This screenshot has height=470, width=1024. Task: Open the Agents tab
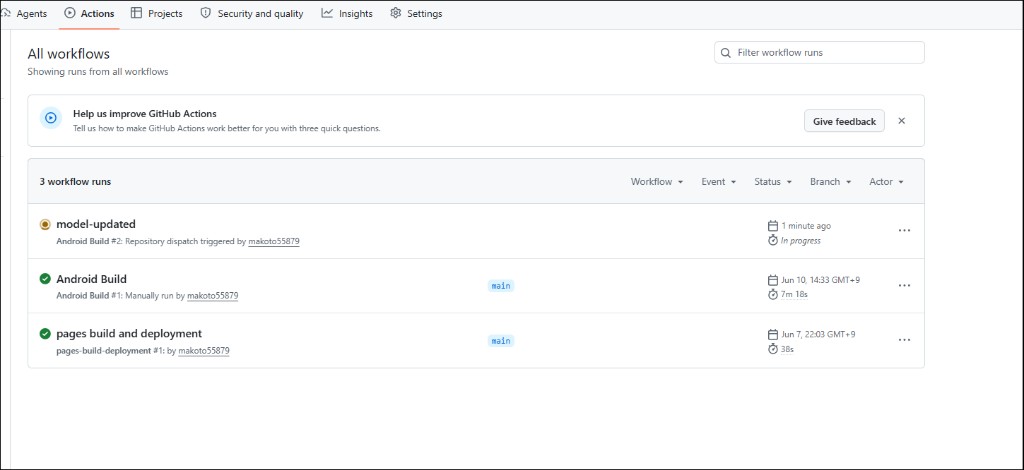click(x=25, y=13)
